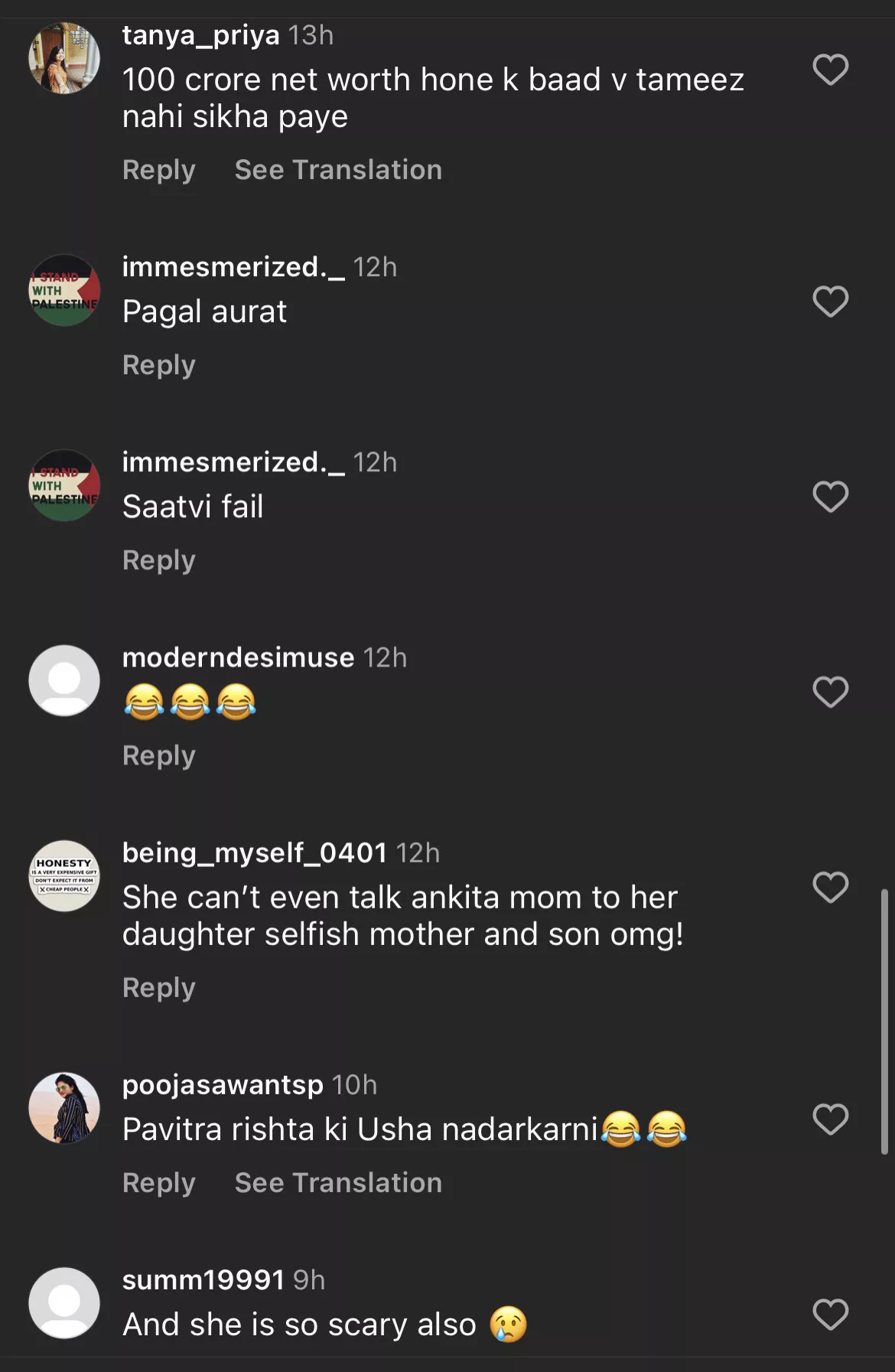
Task: Tap being_myself_0401's Honesty avatar
Action: click(64, 876)
